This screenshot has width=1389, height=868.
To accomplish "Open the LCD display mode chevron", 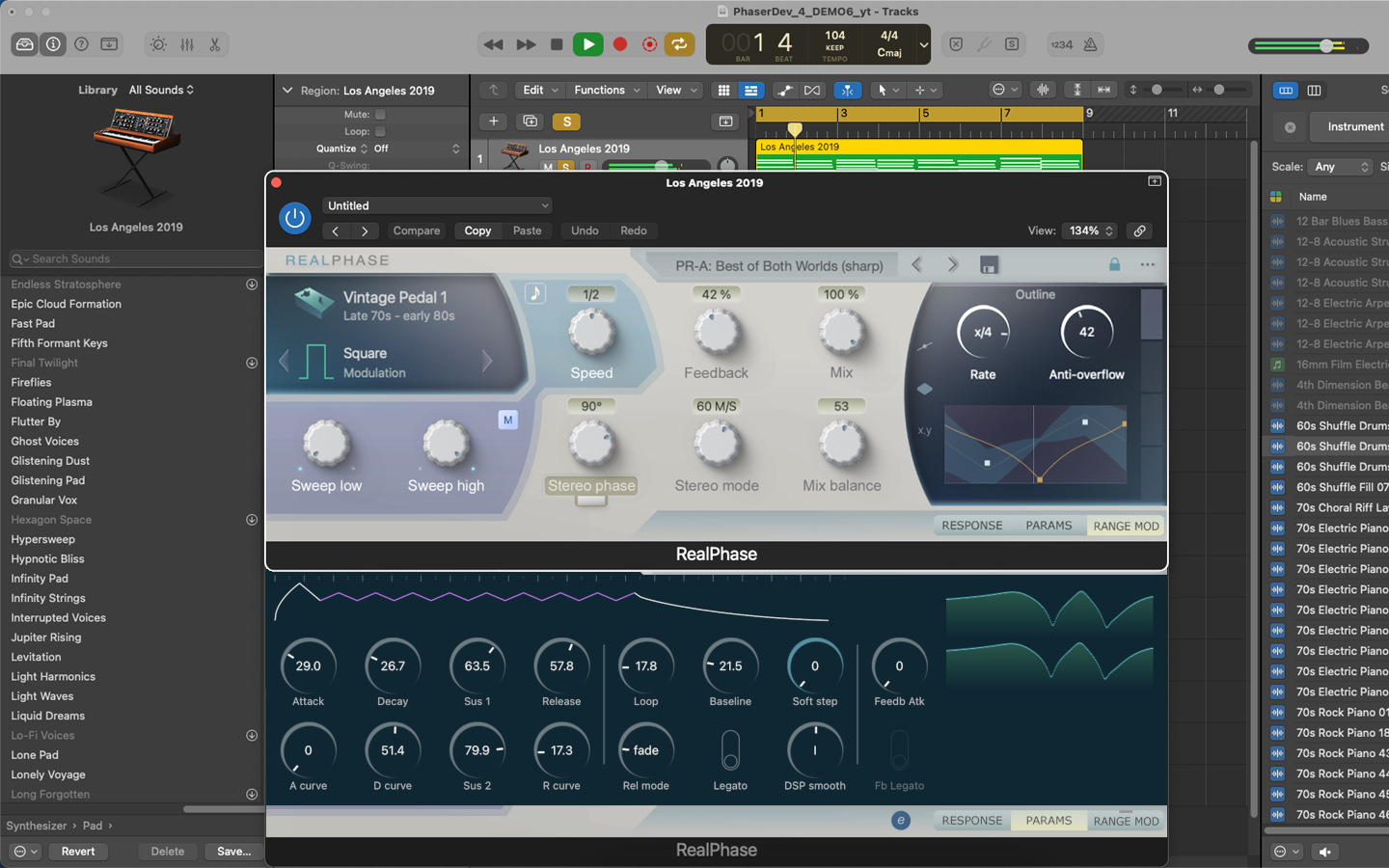I will 923,44.
